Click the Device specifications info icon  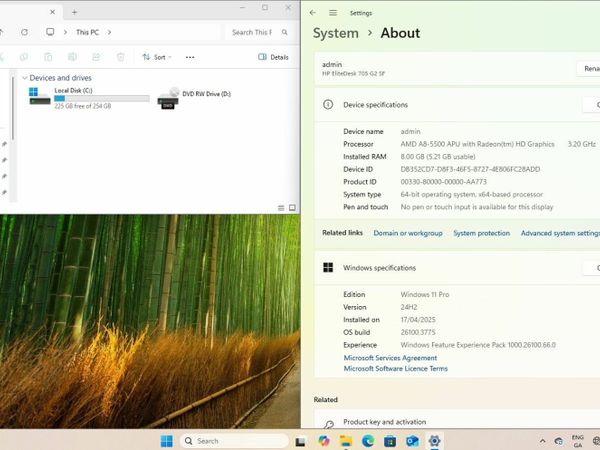point(328,104)
